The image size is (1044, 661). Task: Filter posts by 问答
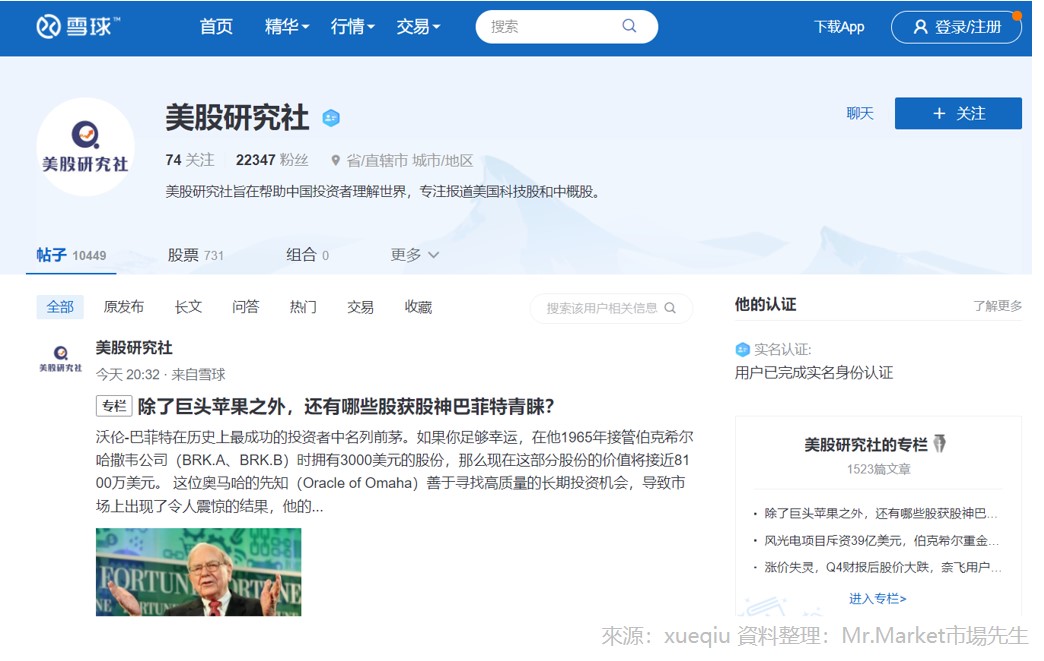(246, 307)
